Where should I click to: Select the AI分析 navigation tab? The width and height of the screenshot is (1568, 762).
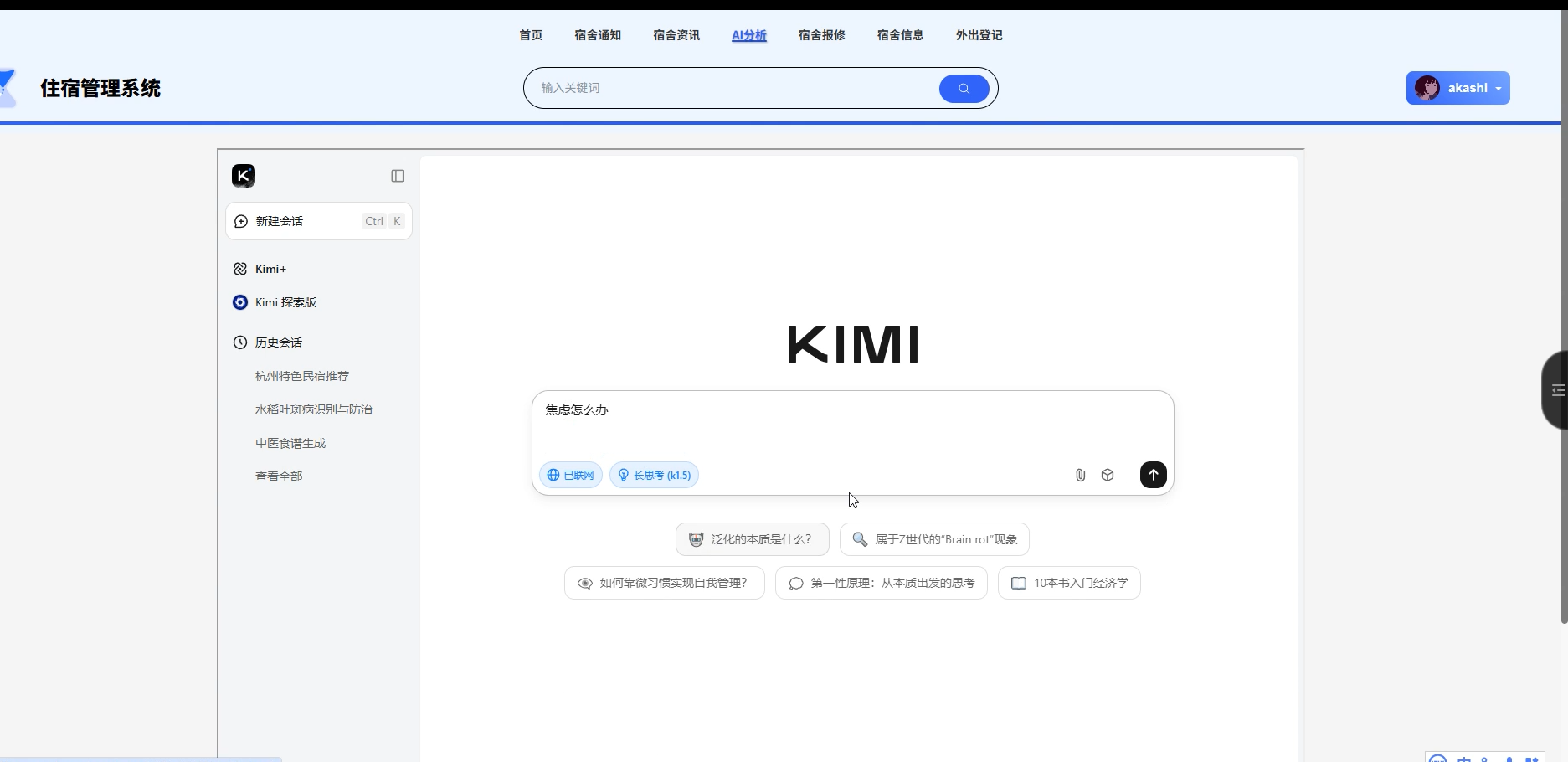[749, 35]
